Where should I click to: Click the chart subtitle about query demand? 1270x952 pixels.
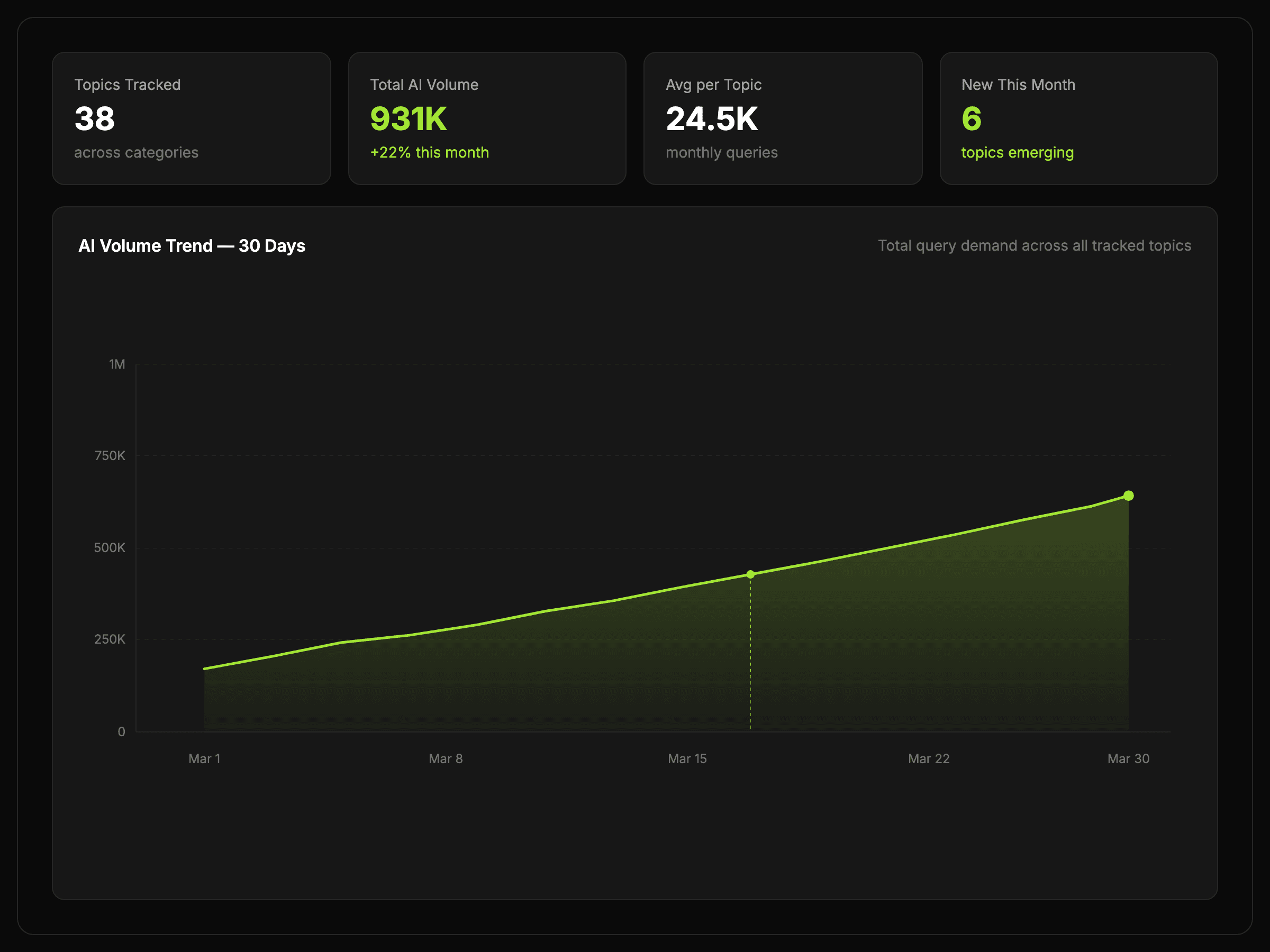(1034, 245)
